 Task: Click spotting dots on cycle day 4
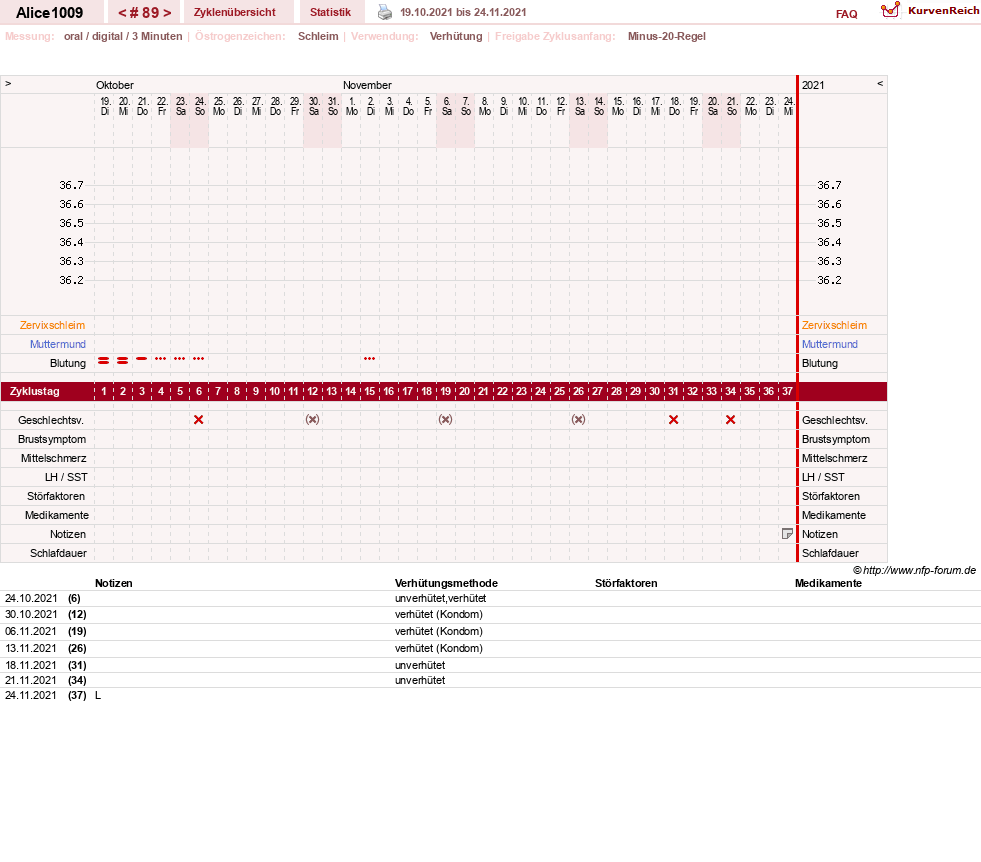[161, 358]
